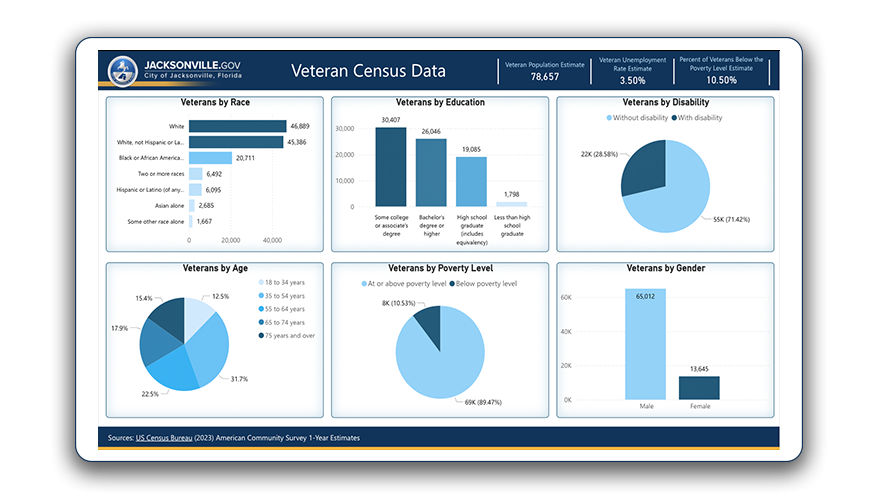Click the Without disability legend dot

pyautogui.click(x=609, y=118)
